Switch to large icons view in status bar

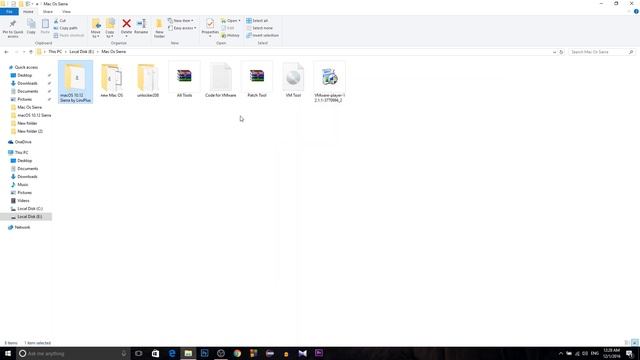(635, 343)
